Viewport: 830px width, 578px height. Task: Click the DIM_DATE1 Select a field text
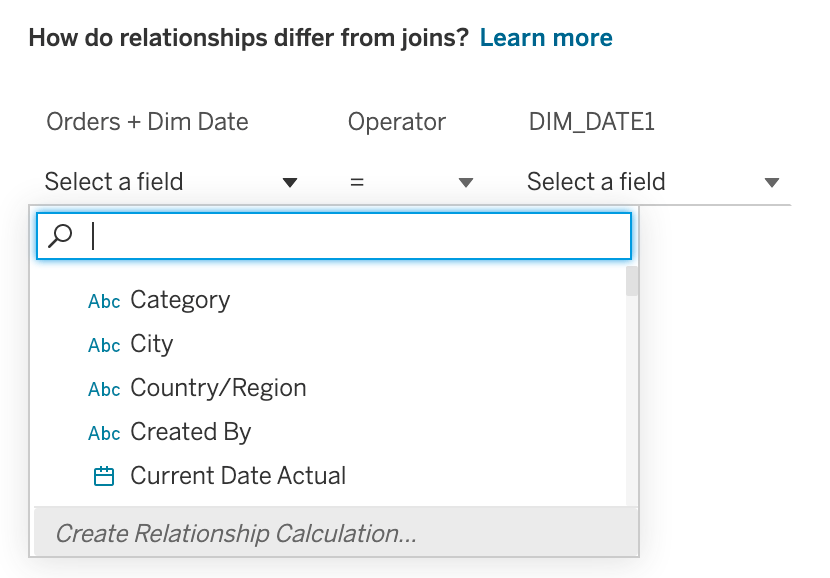[596, 182]
